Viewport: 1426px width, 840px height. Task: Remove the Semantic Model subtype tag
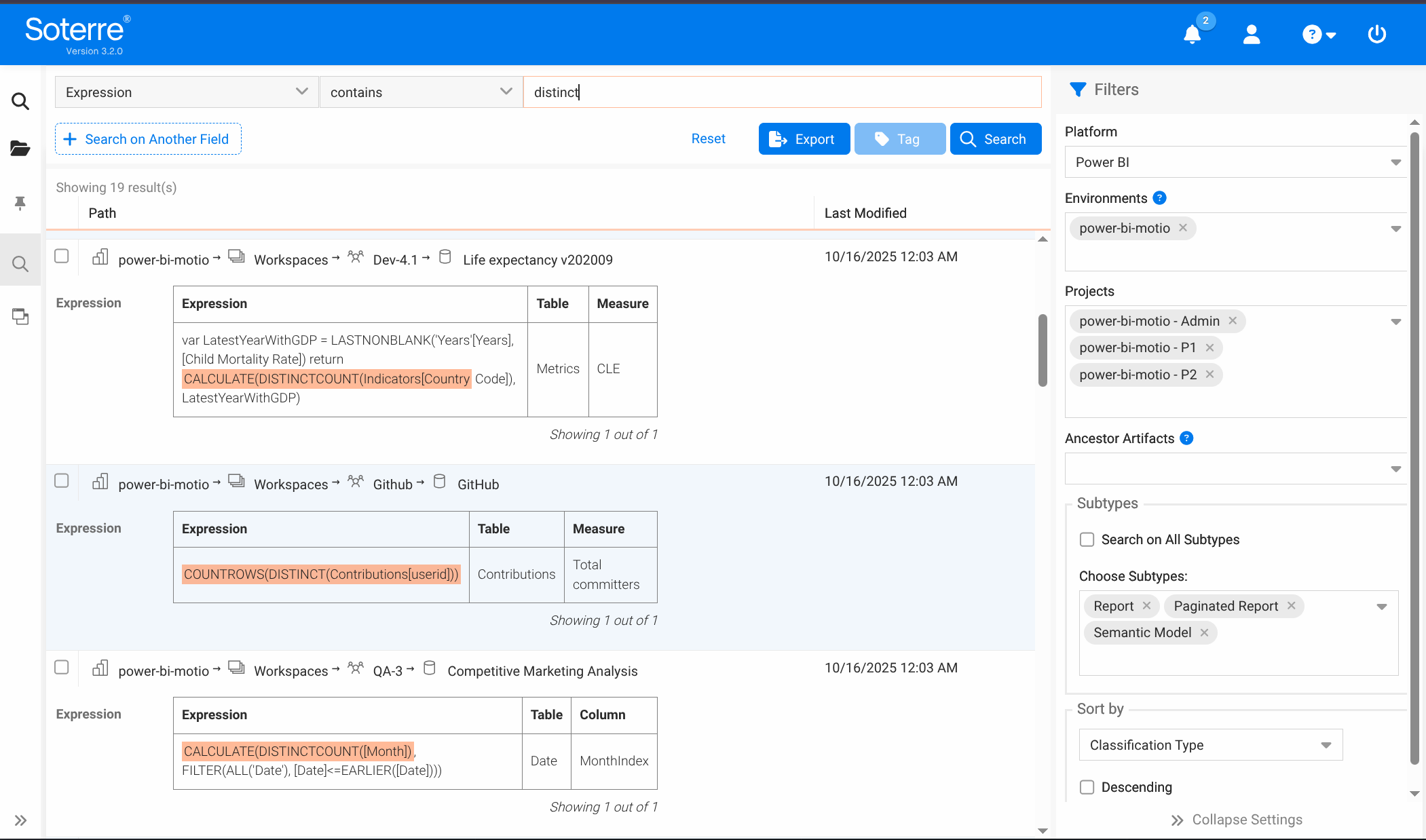point(1204,632)
